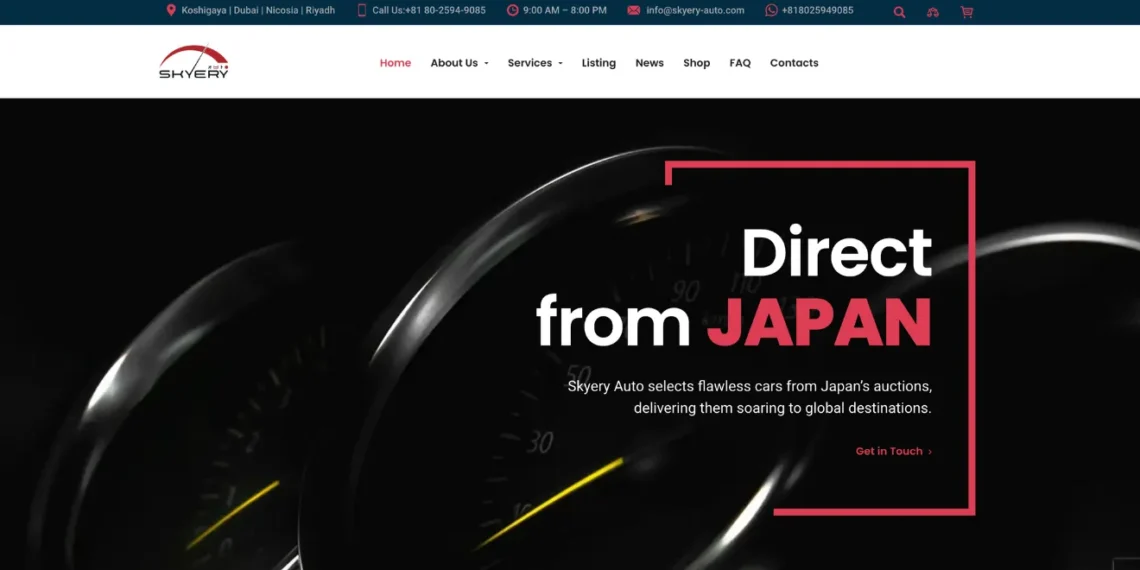Click the Skyery Auto selects flawless cars paragraph
The height and width of the screenshot is (570, 1140).
click(x=750, y=397)
